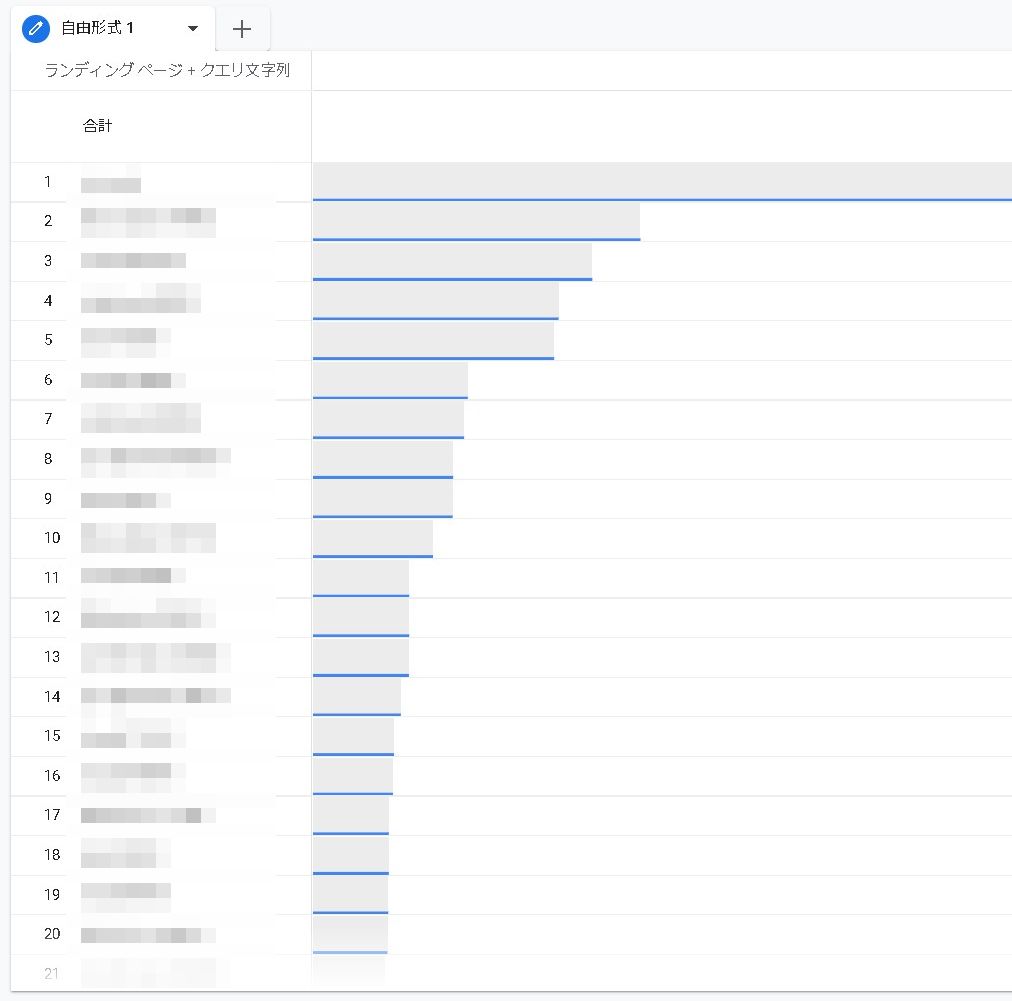Viewport: 1012px width, 1001px height.
Task: Select the 合計 total row label
Action: [x=98, y=126]
